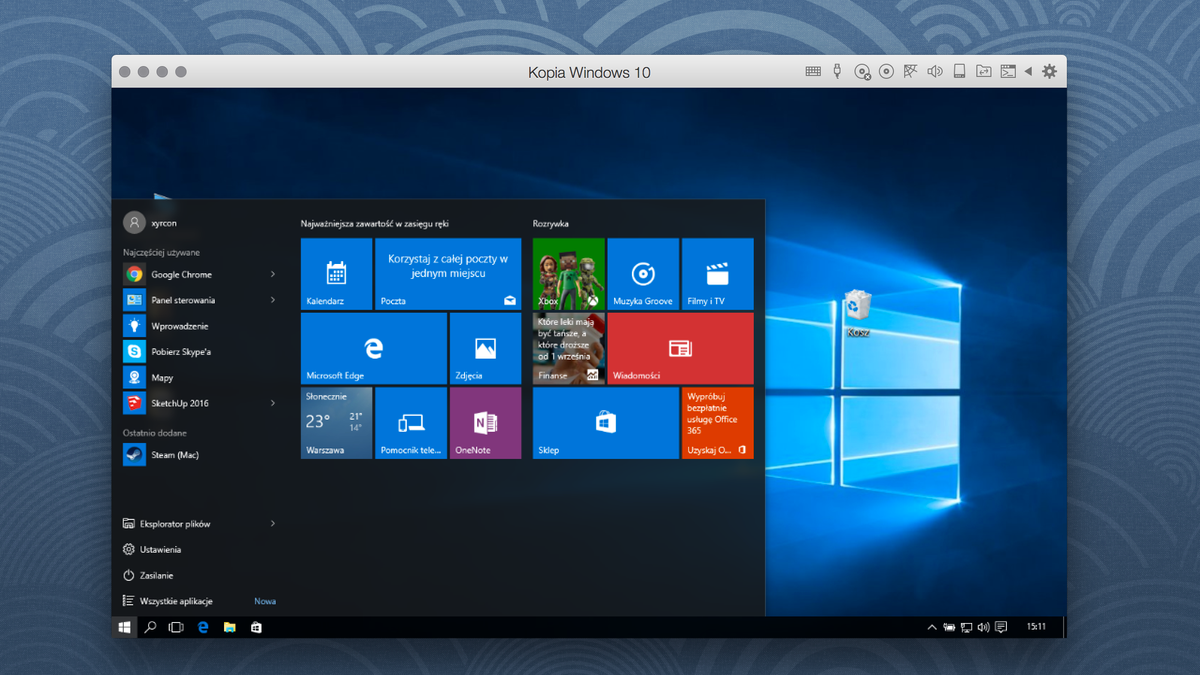Open Eksplorator plików
The width and height of the screenshot is (1200, 675).
174,523
